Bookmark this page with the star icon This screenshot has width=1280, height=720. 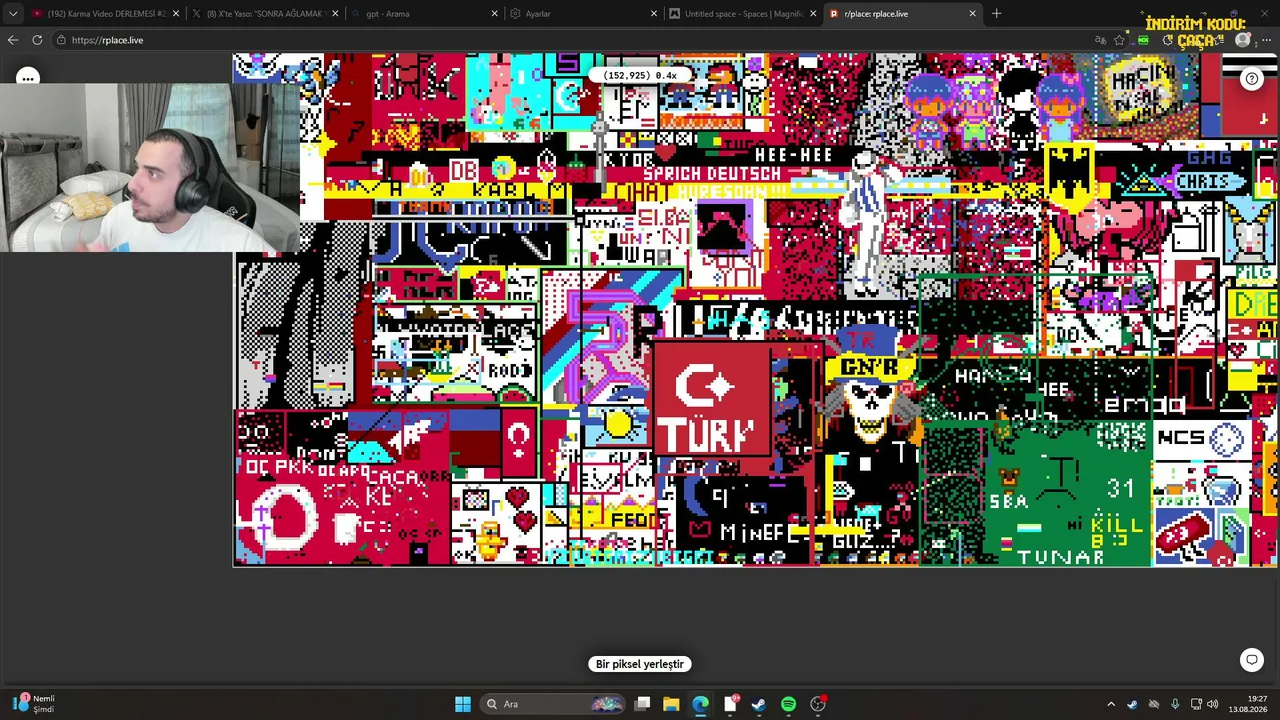click(1120, 40)
